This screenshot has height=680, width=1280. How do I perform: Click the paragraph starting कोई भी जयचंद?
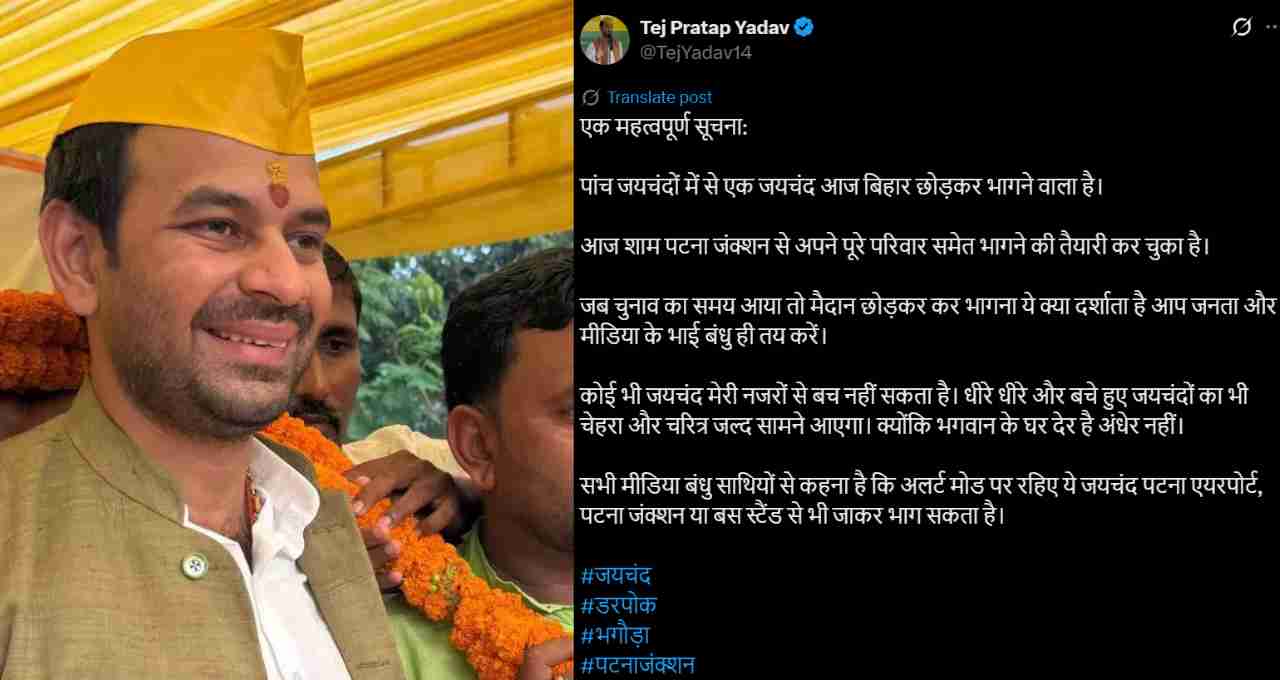914,407
